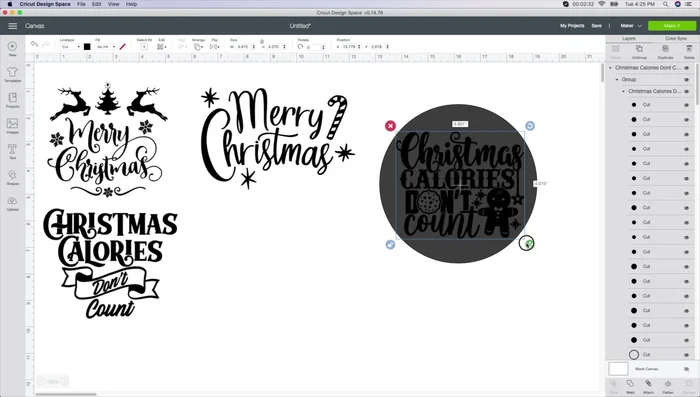Click the green resize handle on selection
The image size is (700, 397).
(529, 243)
